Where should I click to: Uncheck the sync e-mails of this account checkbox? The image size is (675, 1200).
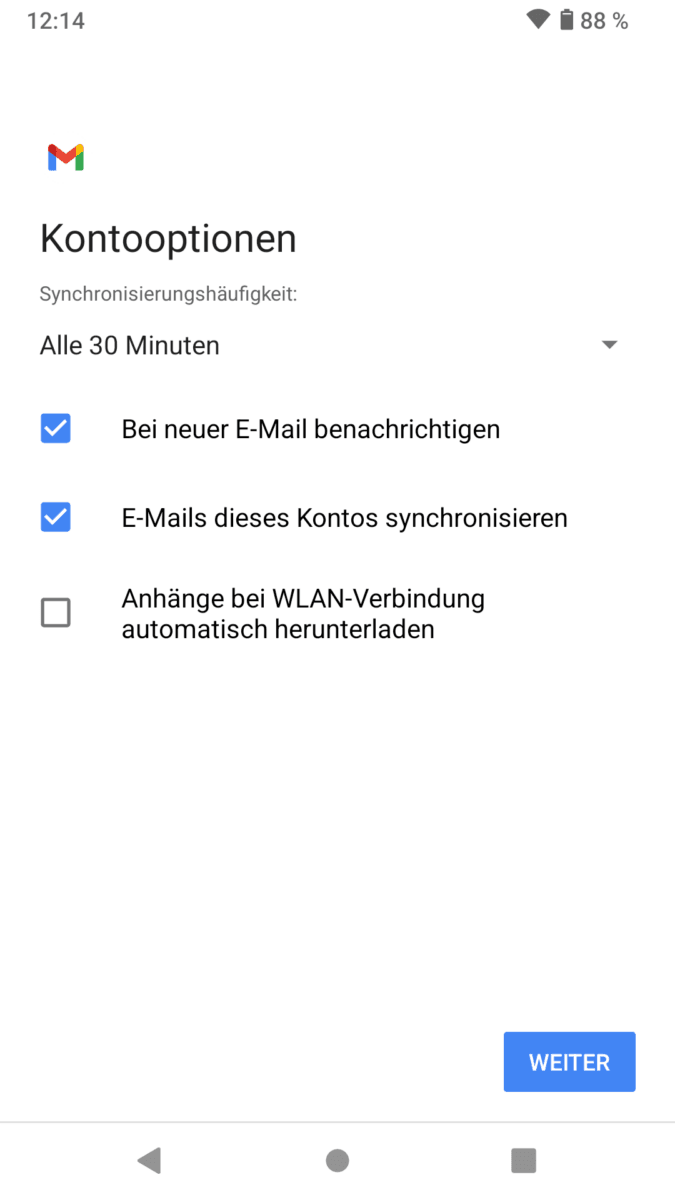pos(56,517)
